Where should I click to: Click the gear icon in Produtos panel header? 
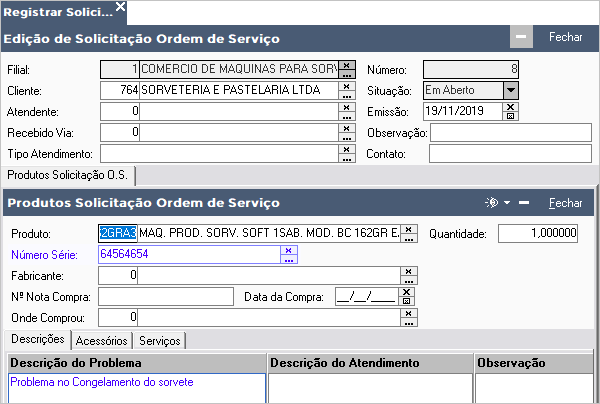(x=492, y=202)
